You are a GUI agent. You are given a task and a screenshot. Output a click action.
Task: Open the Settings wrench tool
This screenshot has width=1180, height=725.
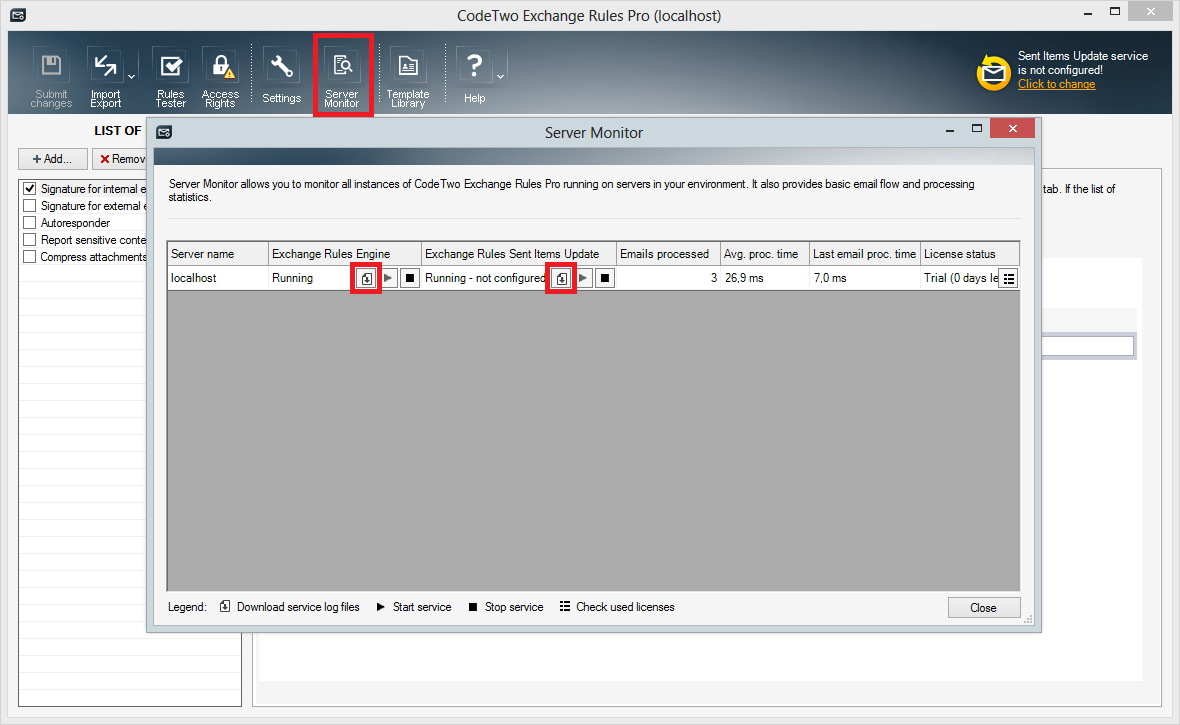coord(281,78)
